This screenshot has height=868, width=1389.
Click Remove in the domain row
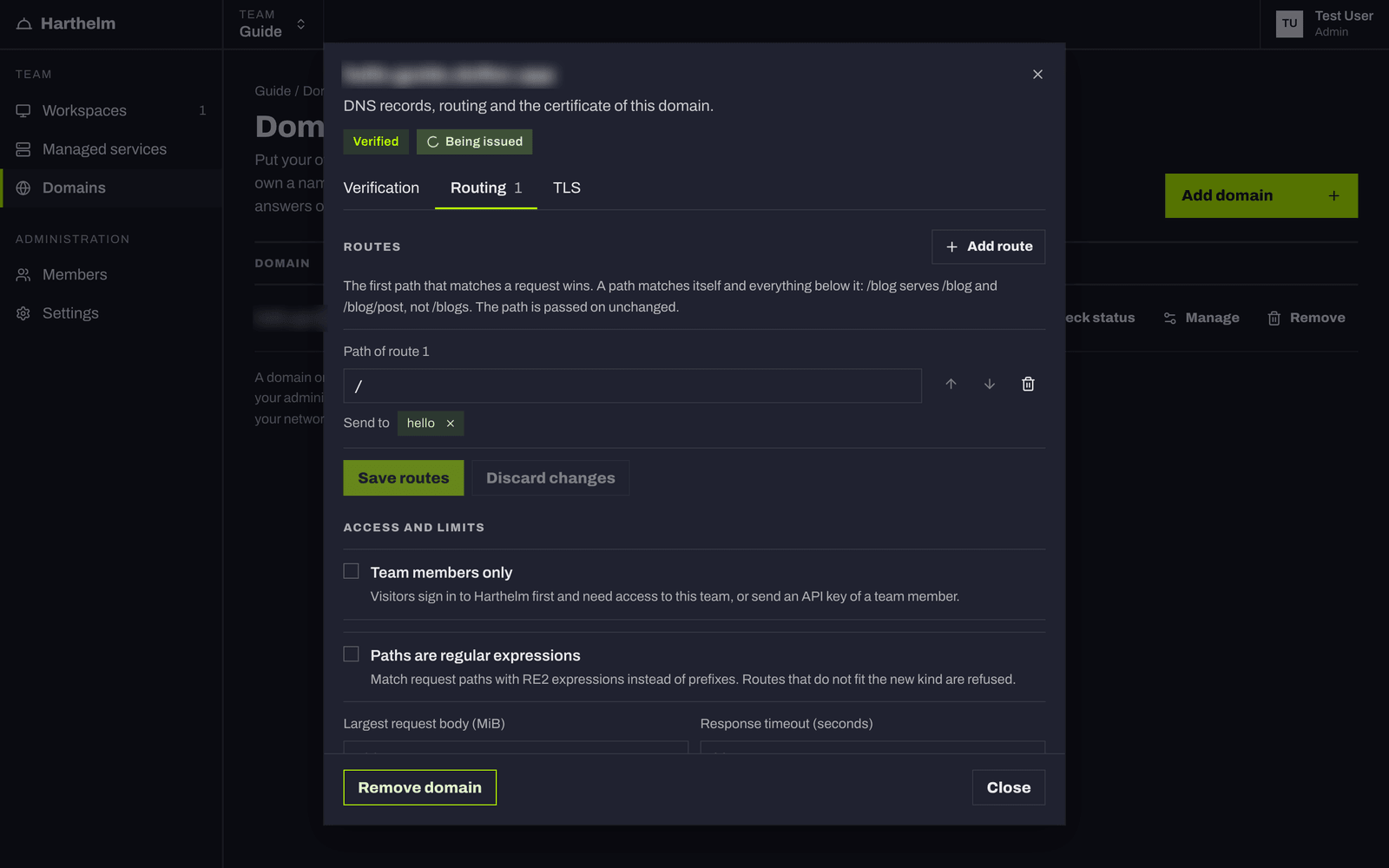click(x=1307, y=318)
